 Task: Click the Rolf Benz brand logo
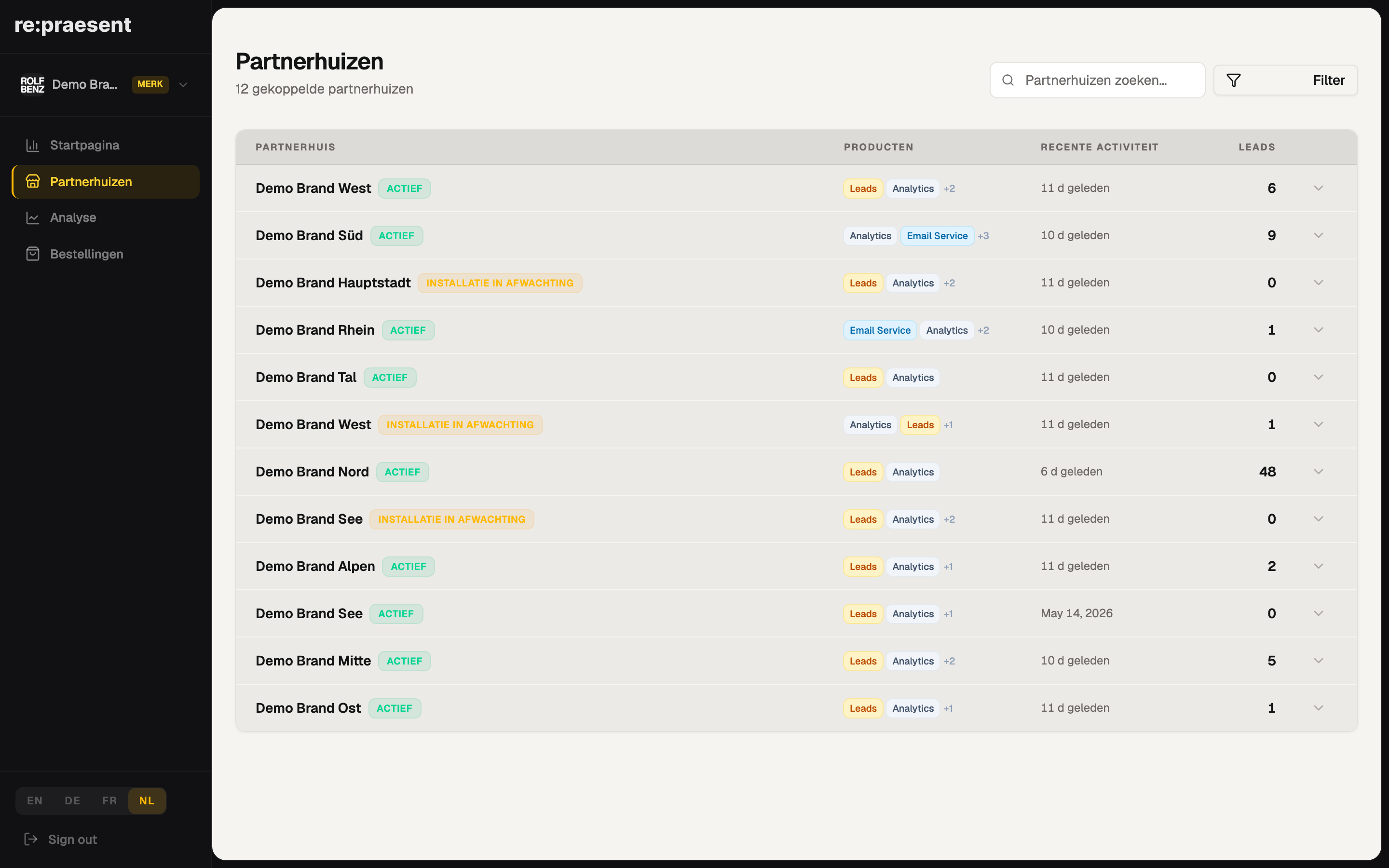pos(33,84)
